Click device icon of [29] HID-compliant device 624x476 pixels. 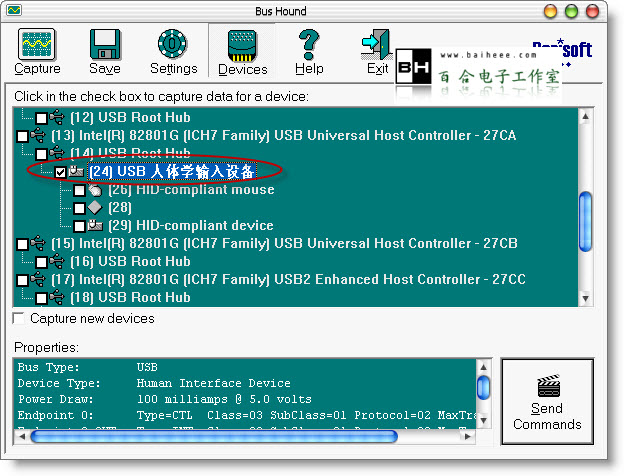pos(95,225)
